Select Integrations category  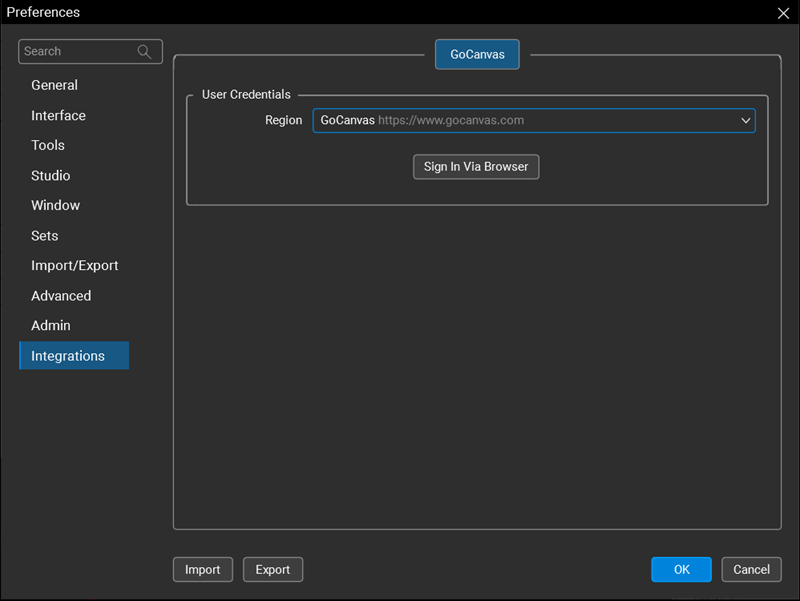pyautogui.click(x=74, y=356)
